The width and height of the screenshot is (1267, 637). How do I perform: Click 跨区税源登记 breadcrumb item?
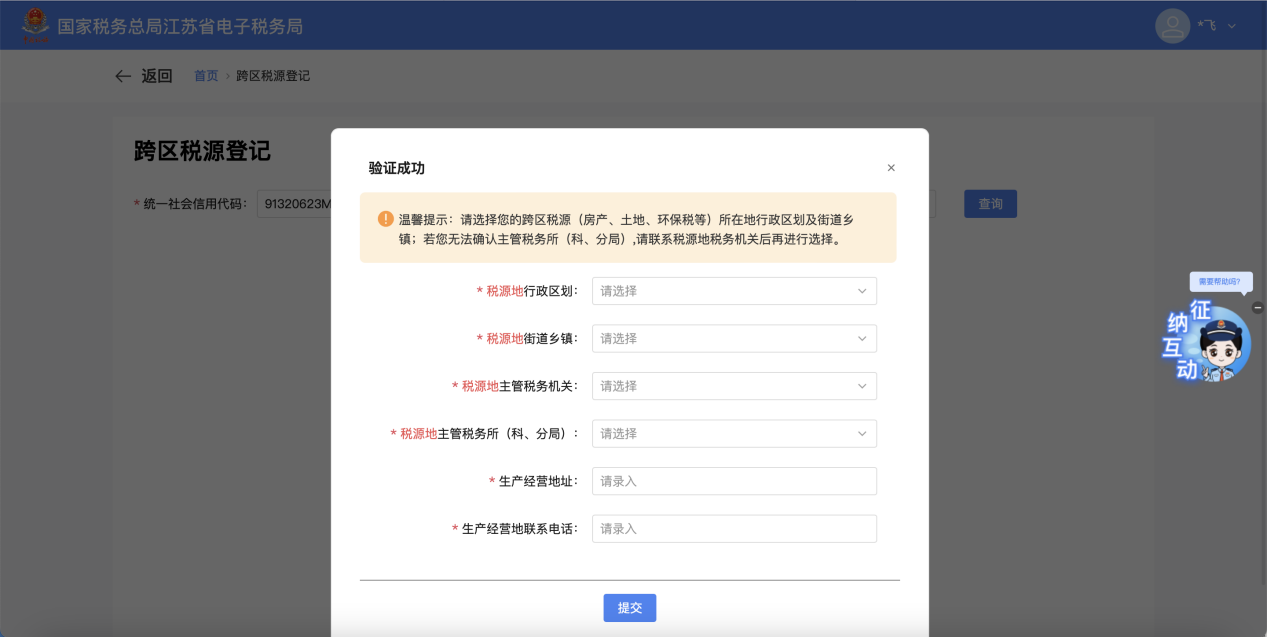coord(273,76)
